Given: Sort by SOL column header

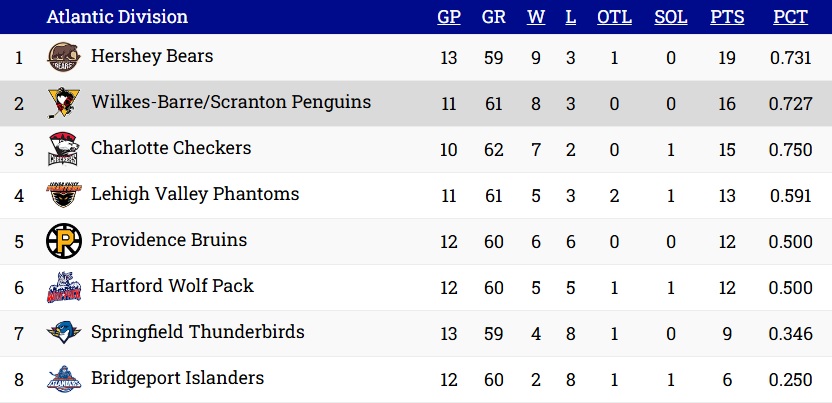Looking at the screenshot, I should [x=671, y=17].
